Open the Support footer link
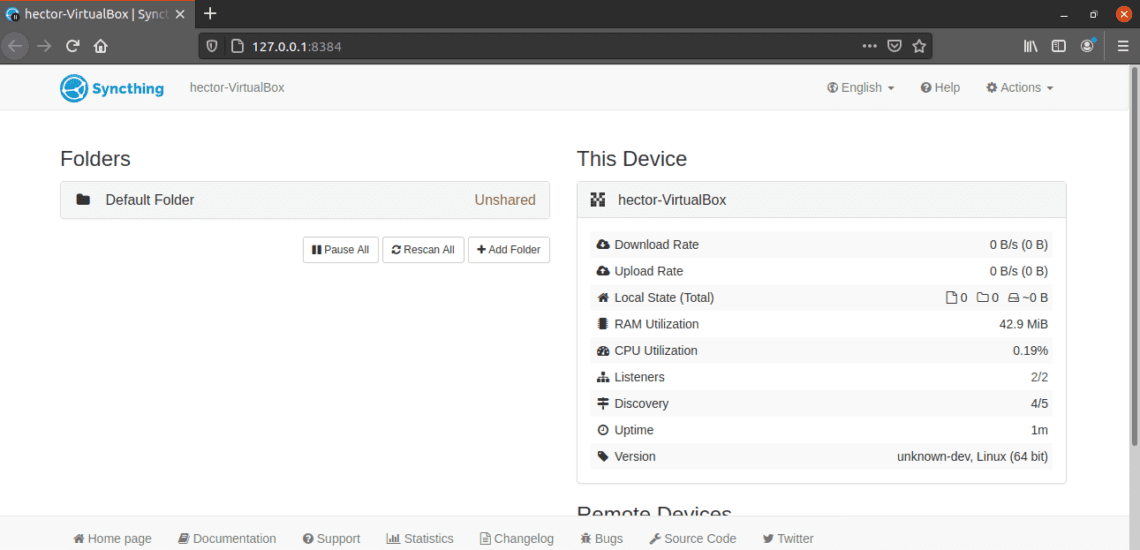Viewport: 1140px width, 550px height. pos(332,538)
